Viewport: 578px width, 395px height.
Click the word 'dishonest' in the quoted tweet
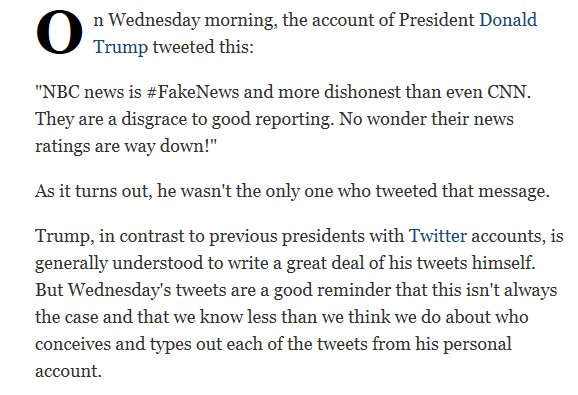[x=362, y=92]
